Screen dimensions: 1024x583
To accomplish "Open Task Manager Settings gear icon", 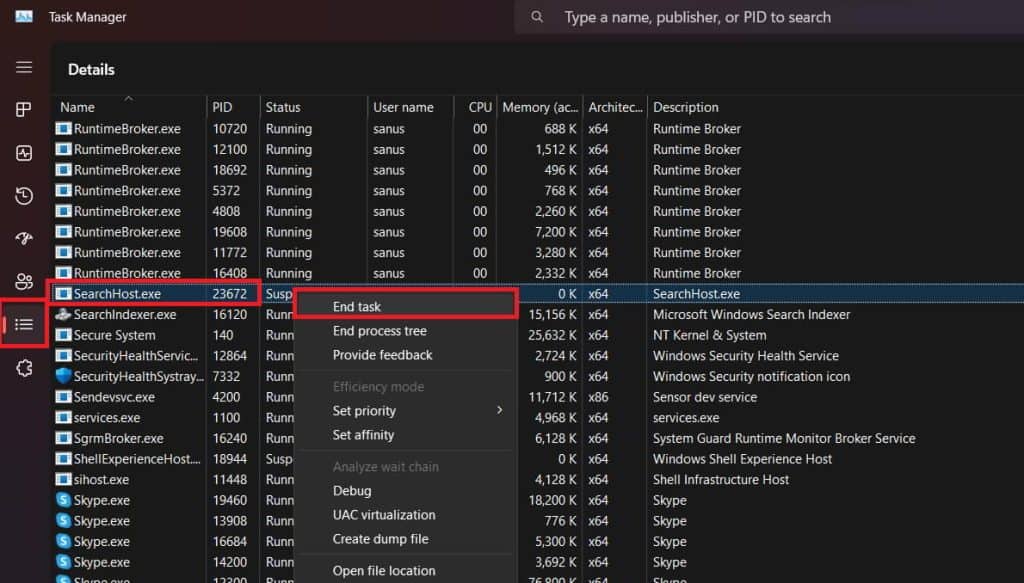I will [24, 368].
